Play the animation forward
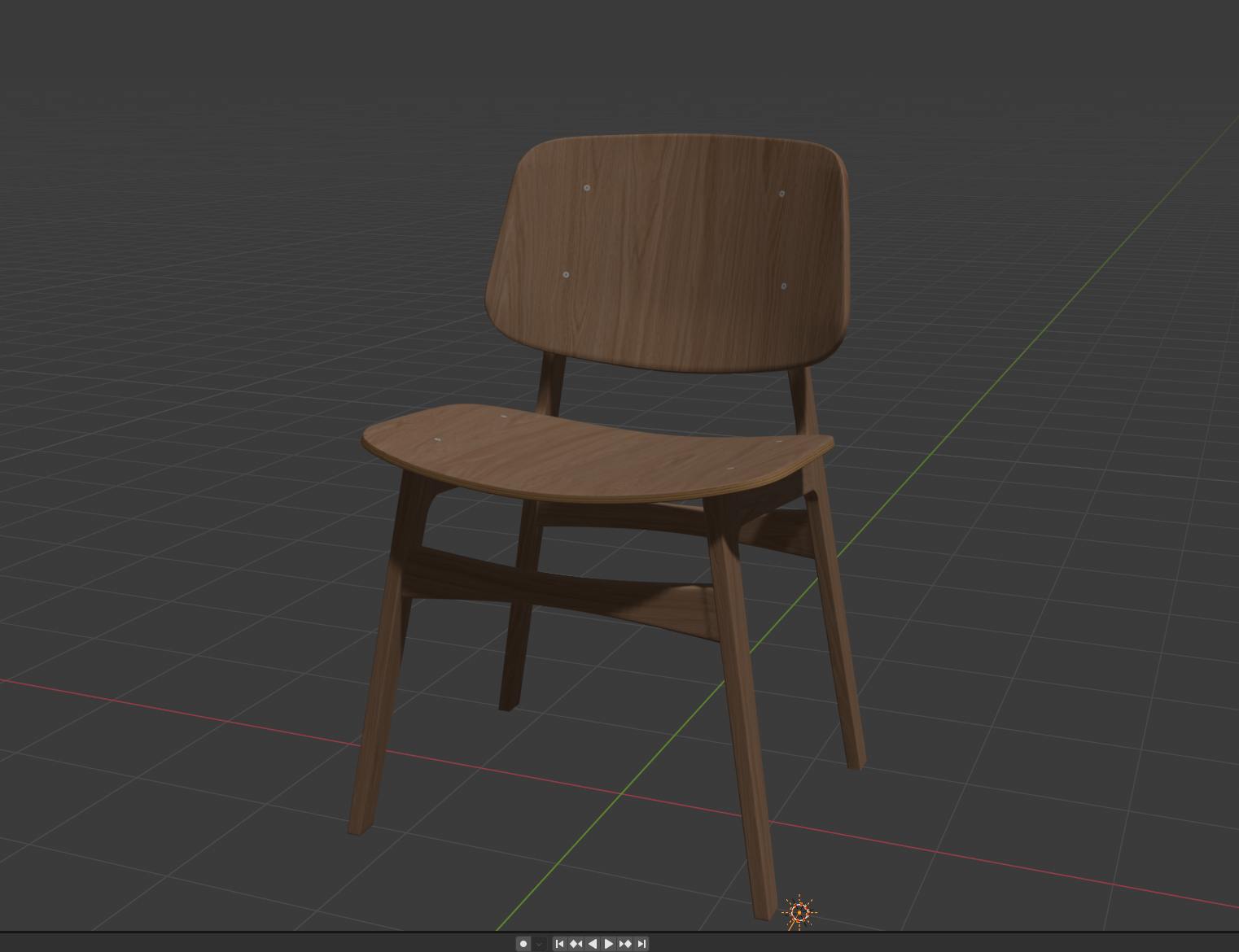 pyautogui.click(x=609, y=944)
